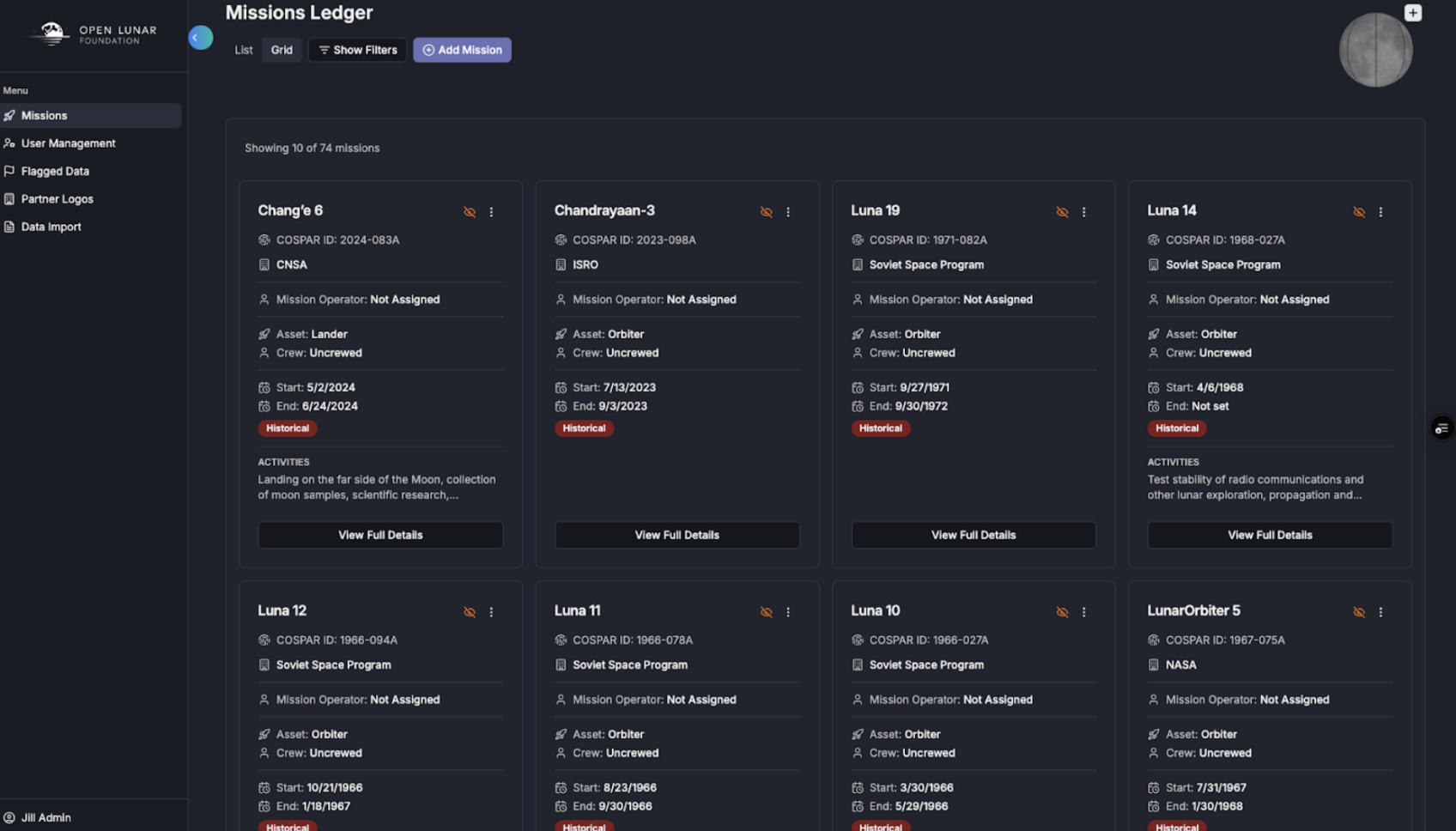View Full Details for Chang'e 6
The height and width of the screenshot is (831, 1456).
(x=380, y=535)
